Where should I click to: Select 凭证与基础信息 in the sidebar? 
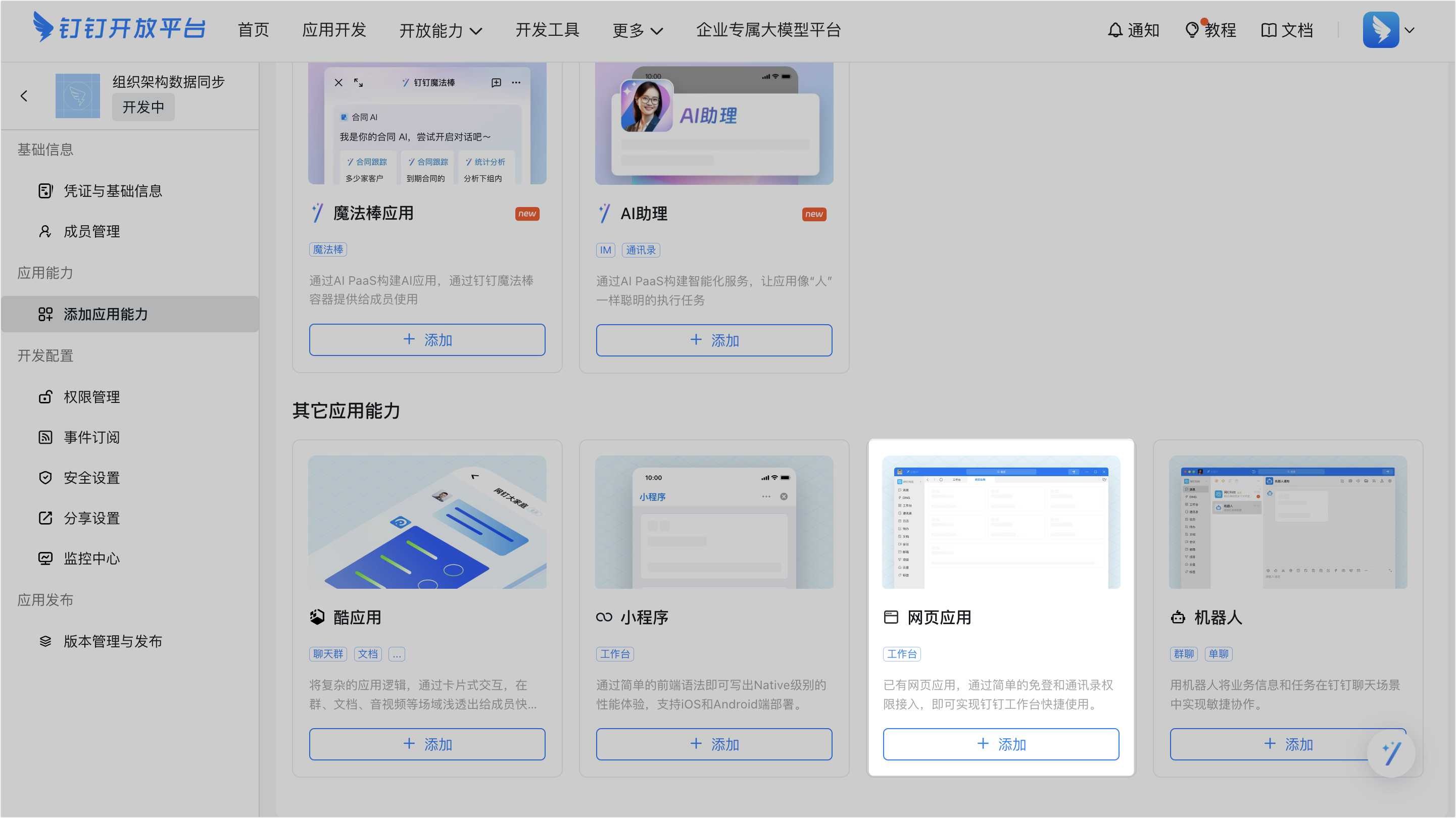click(130, 191)
